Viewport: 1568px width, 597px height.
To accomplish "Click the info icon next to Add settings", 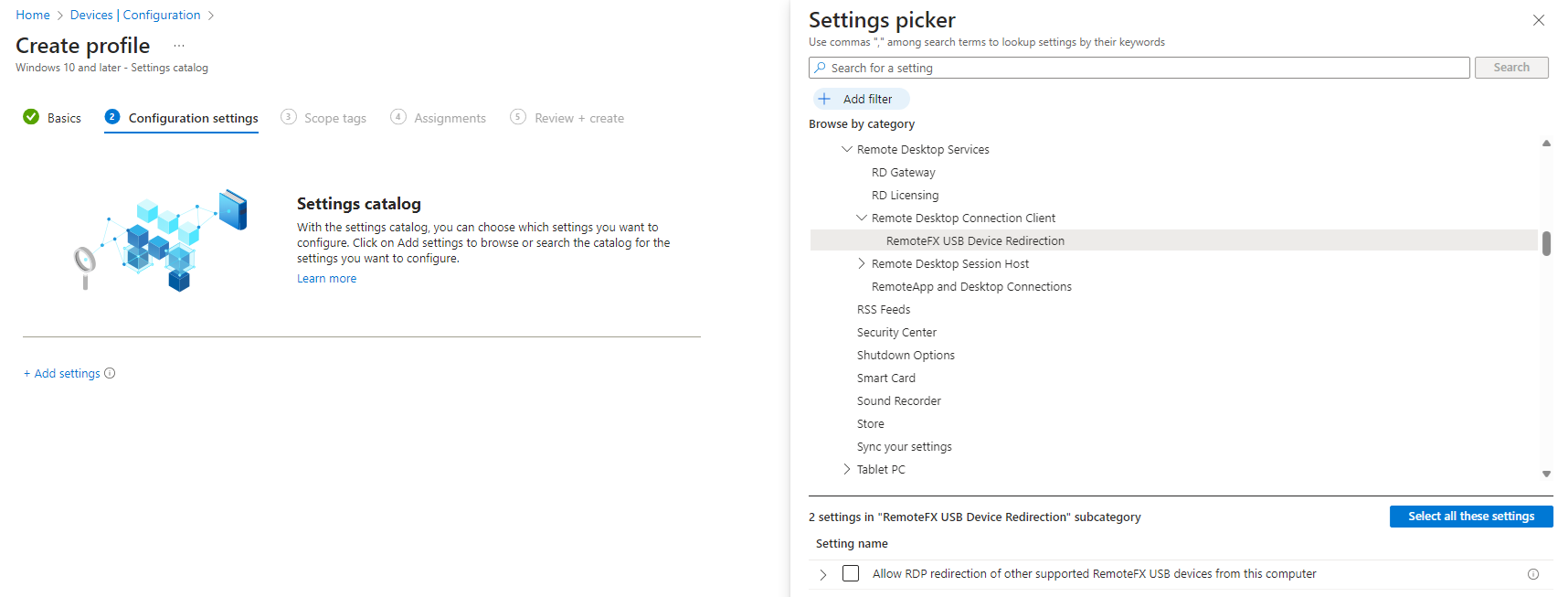I will tap(110, 373).
